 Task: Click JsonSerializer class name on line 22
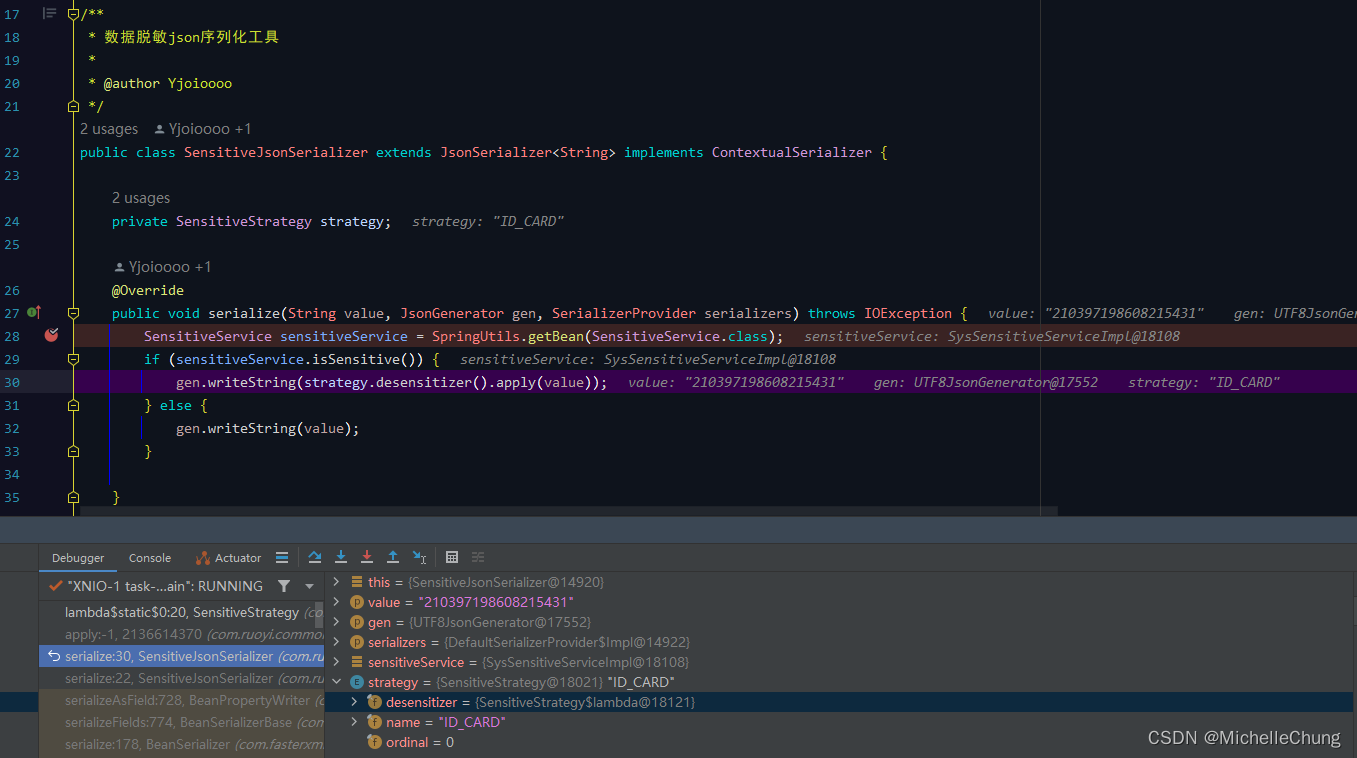[496, 152]
